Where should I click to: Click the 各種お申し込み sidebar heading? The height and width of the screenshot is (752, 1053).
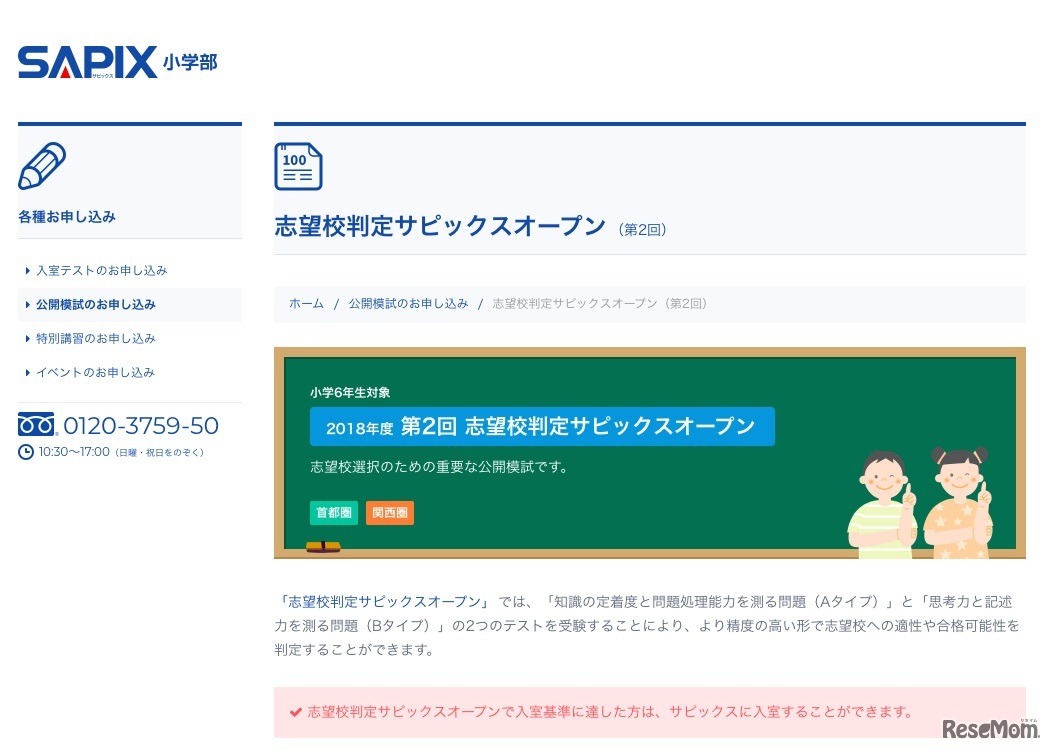[66, 217]
